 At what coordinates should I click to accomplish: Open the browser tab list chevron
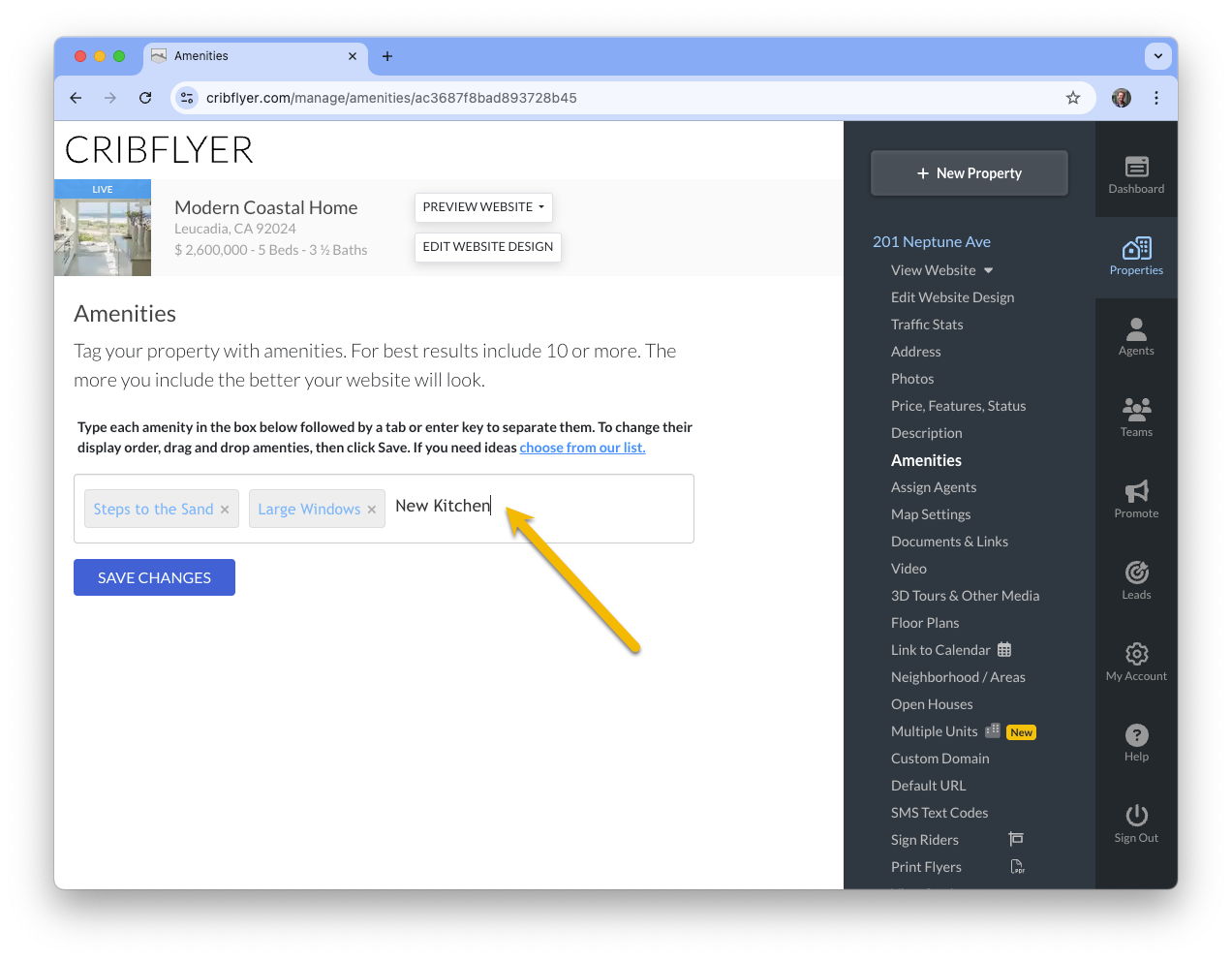[1157, 56]
